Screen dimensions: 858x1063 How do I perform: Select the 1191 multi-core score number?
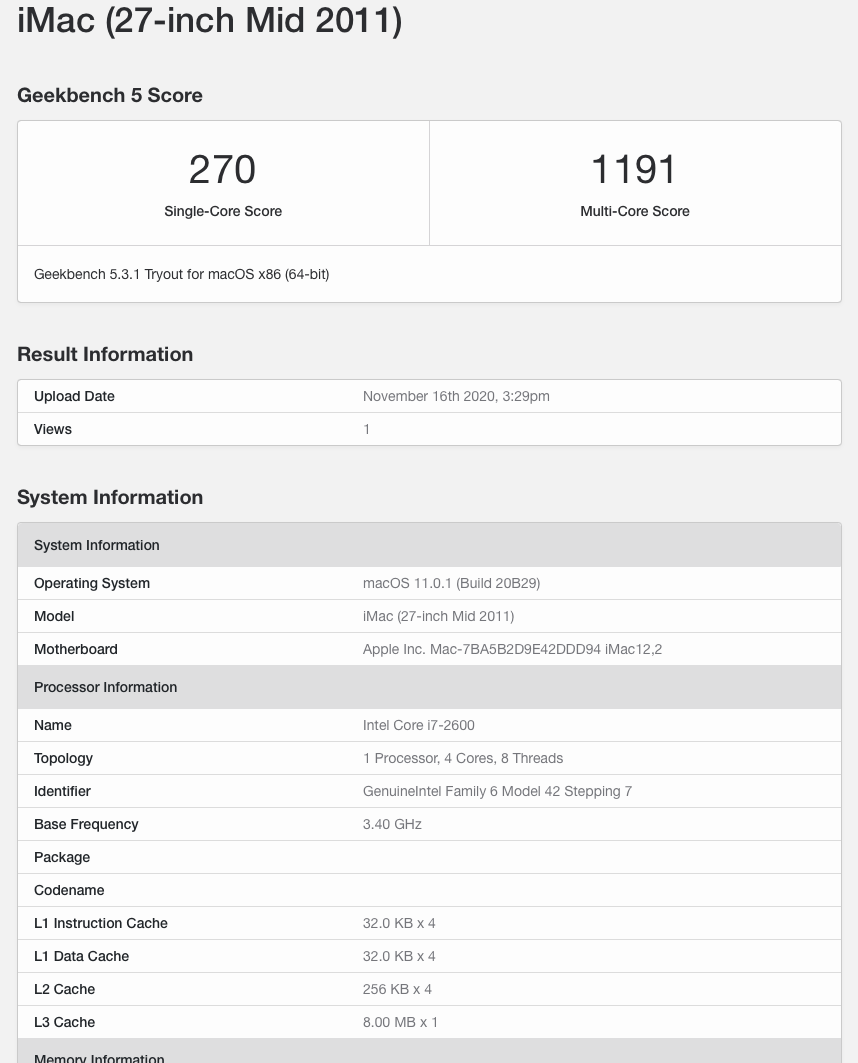pos(634,169)
